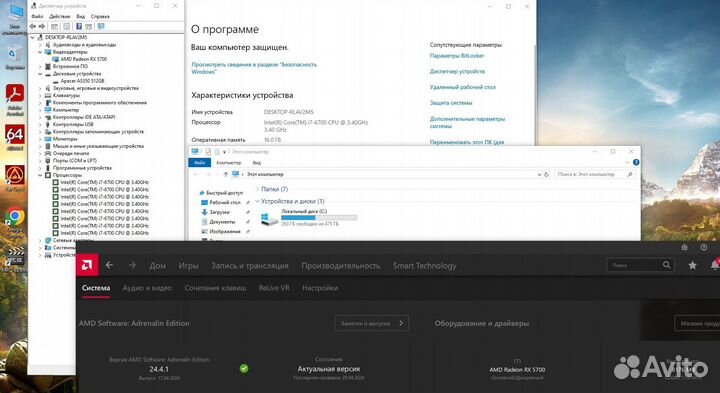Click the AMD bug report icon
Image resolution: width=720 pixels, height=393 pixels.
pos(684,247)
